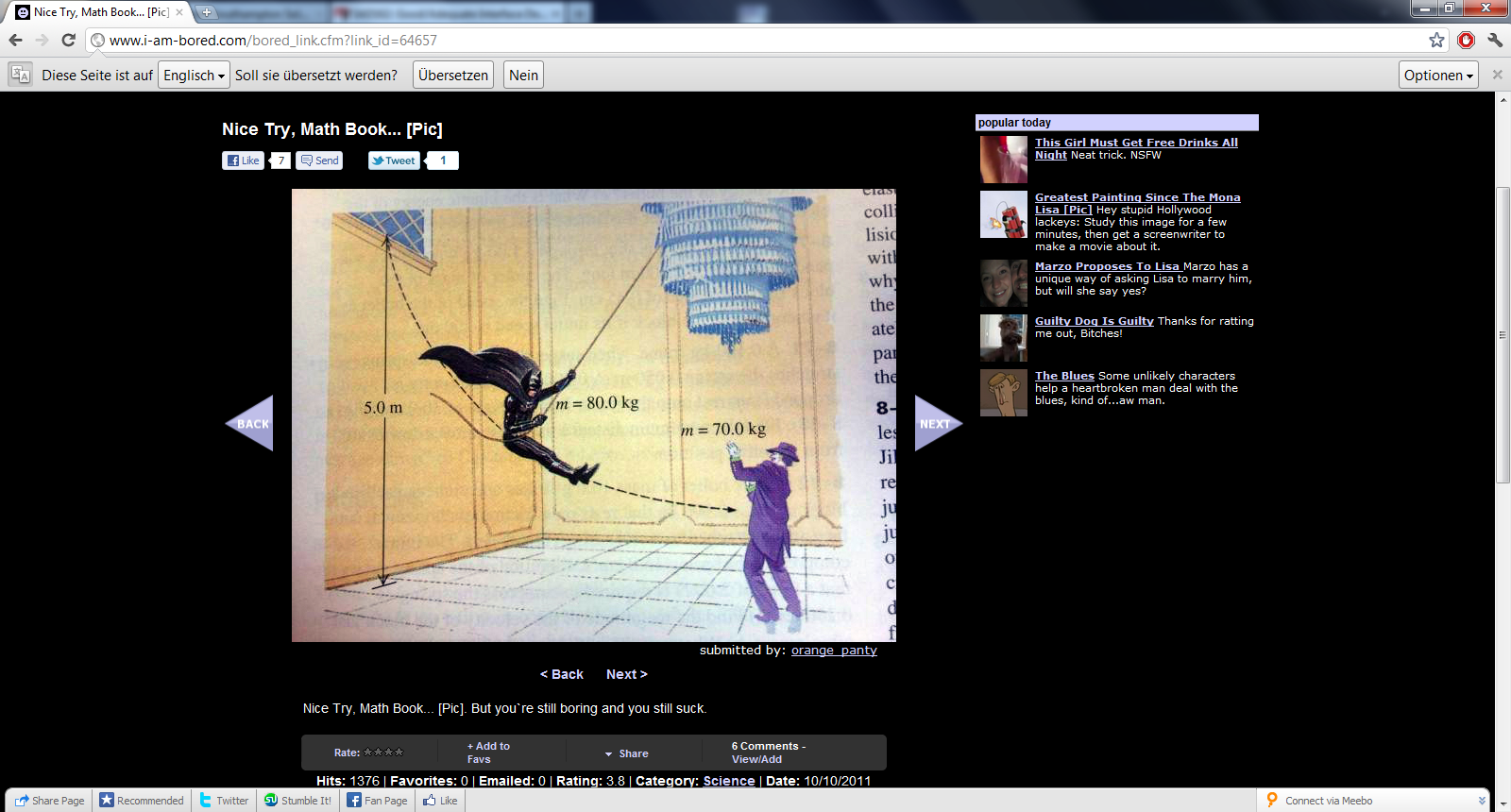Go forward in browser history
The width and height of the screenshot is (1511, 812).
pos(42,40)
